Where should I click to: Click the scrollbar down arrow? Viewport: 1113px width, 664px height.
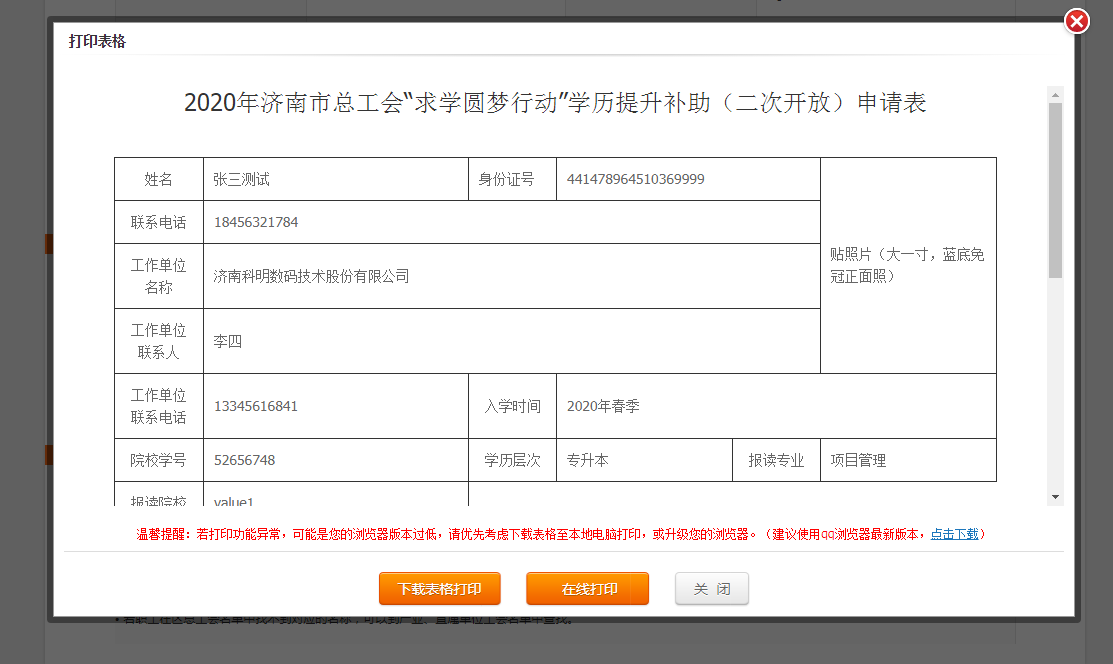point(1055,497)
